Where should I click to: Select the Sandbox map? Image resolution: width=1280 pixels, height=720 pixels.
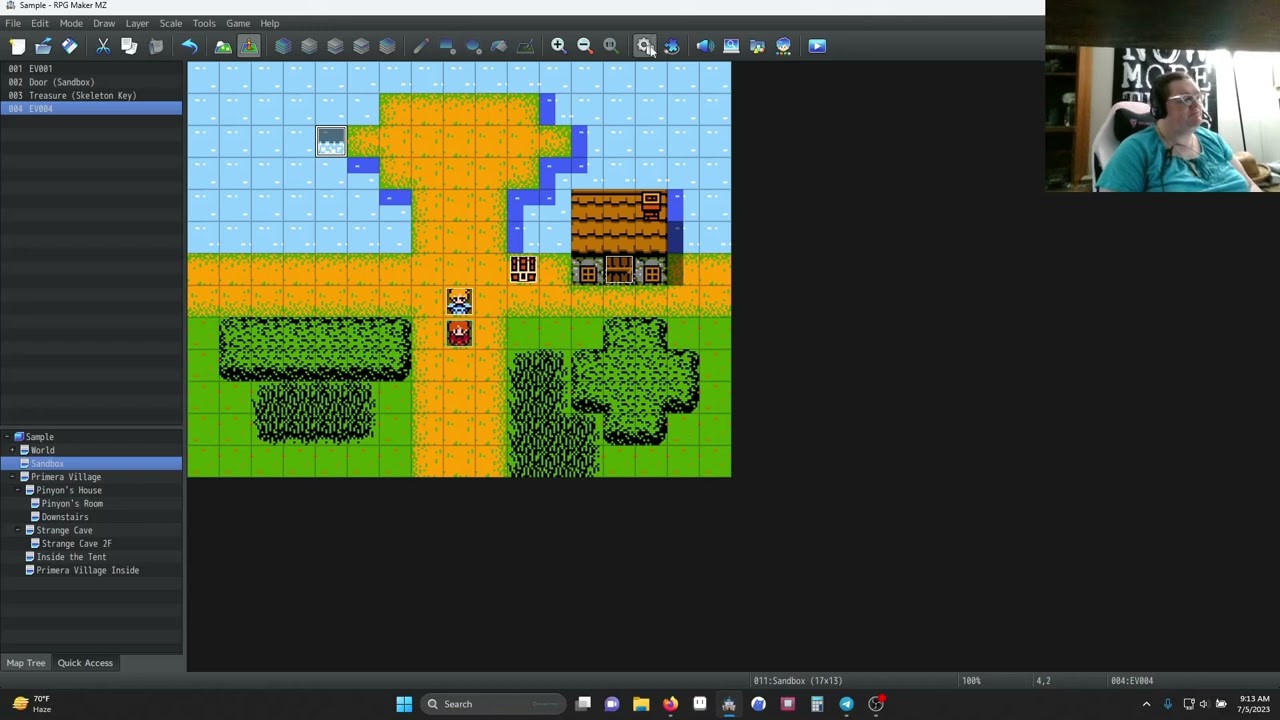click(x=47, y=463)
